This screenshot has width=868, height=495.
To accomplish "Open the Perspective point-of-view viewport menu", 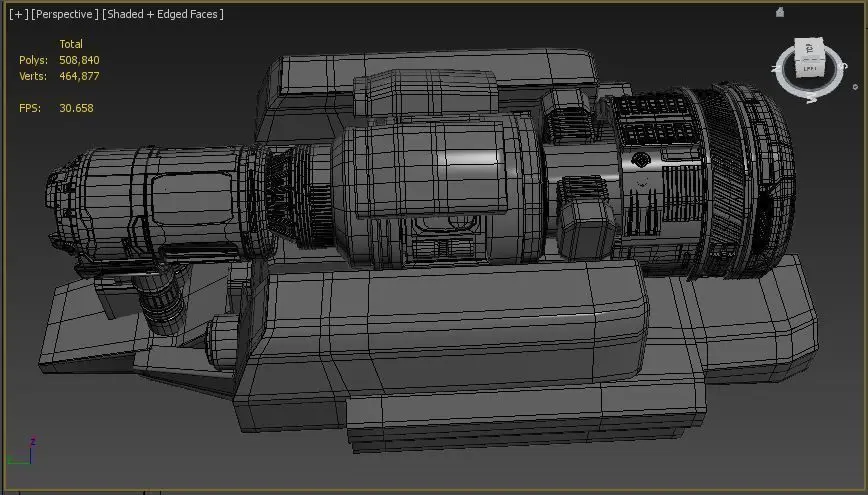I will coord(65,14).
